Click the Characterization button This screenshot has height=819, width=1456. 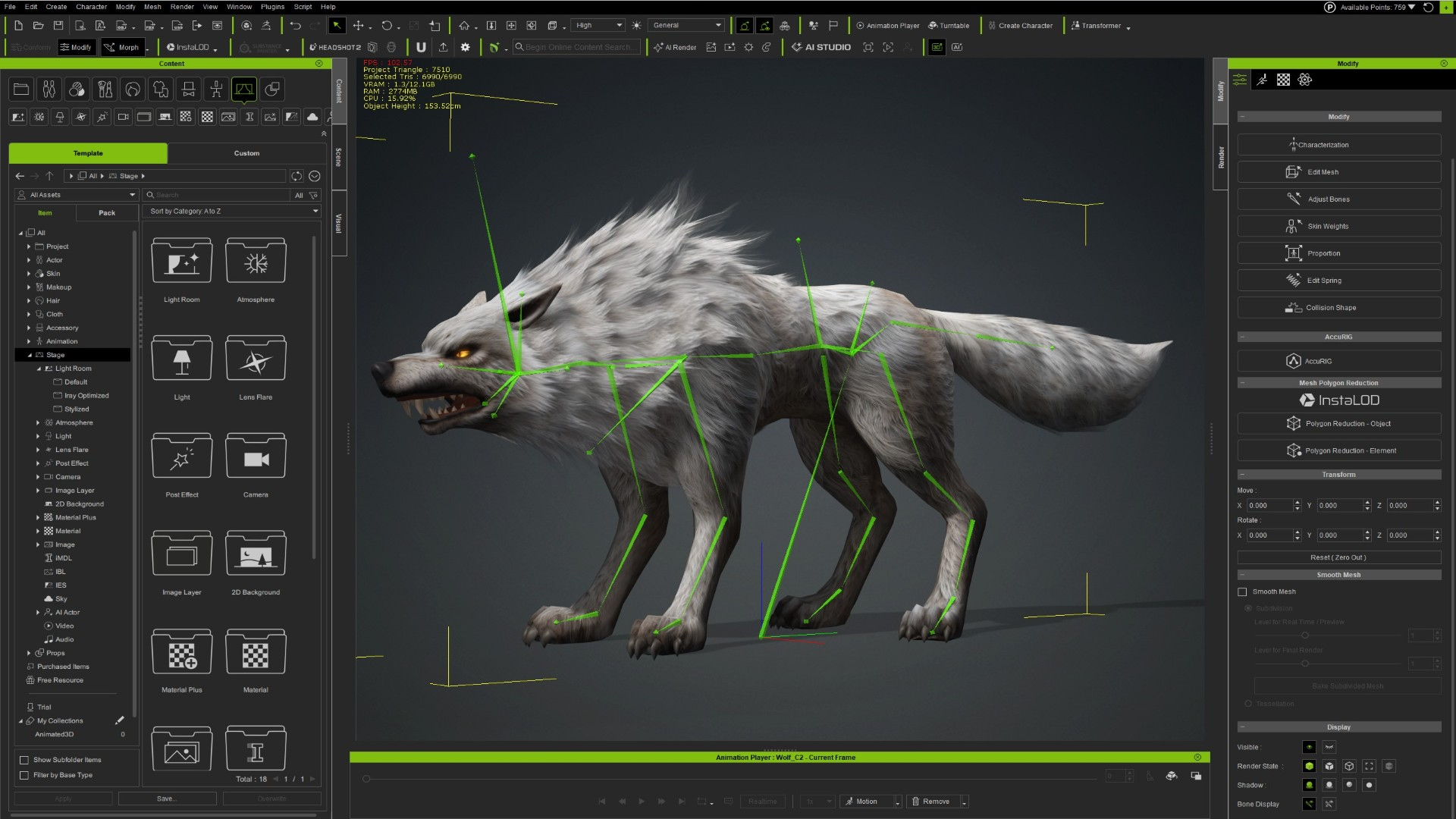point(1338,145)
